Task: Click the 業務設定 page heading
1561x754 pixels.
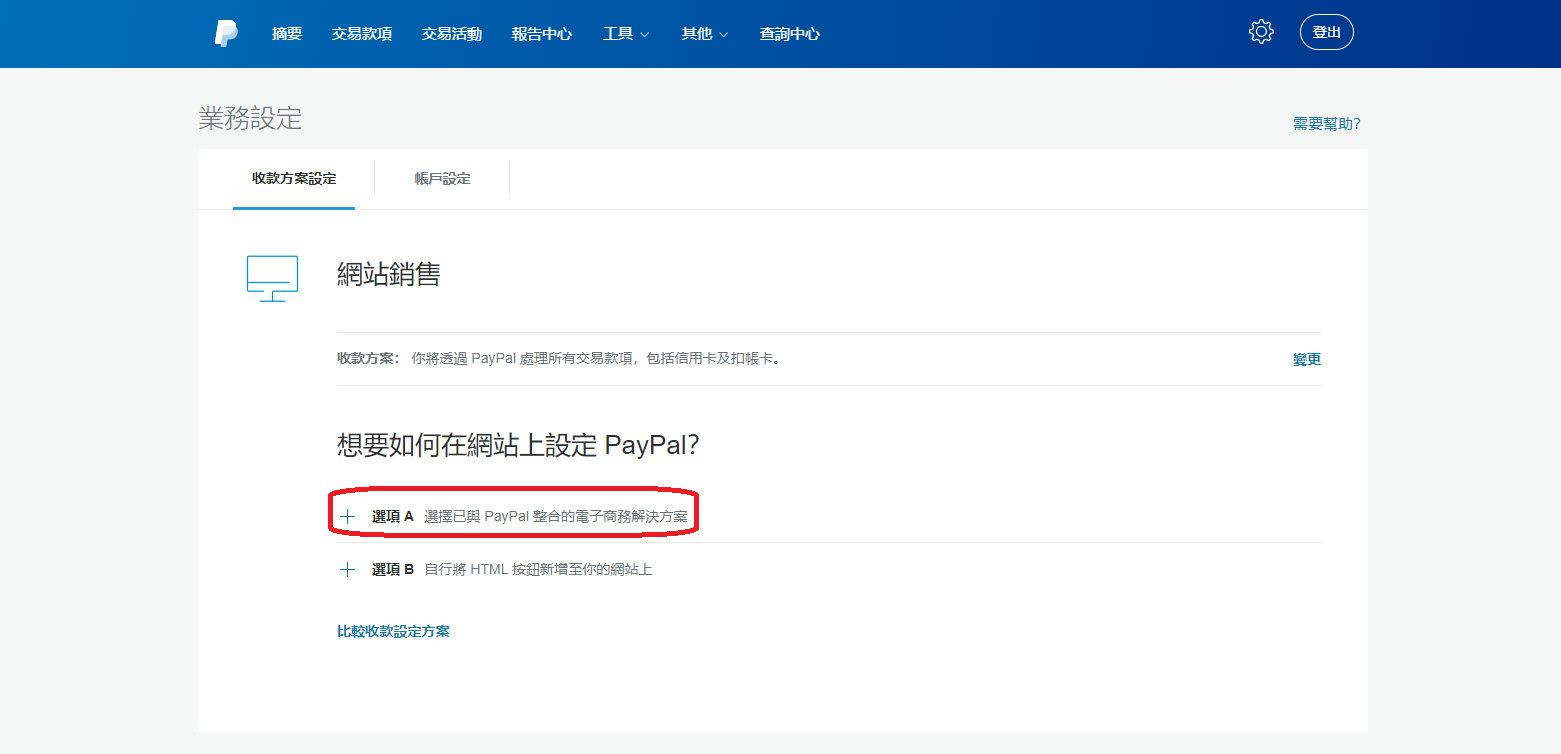Action: [250, 118]
